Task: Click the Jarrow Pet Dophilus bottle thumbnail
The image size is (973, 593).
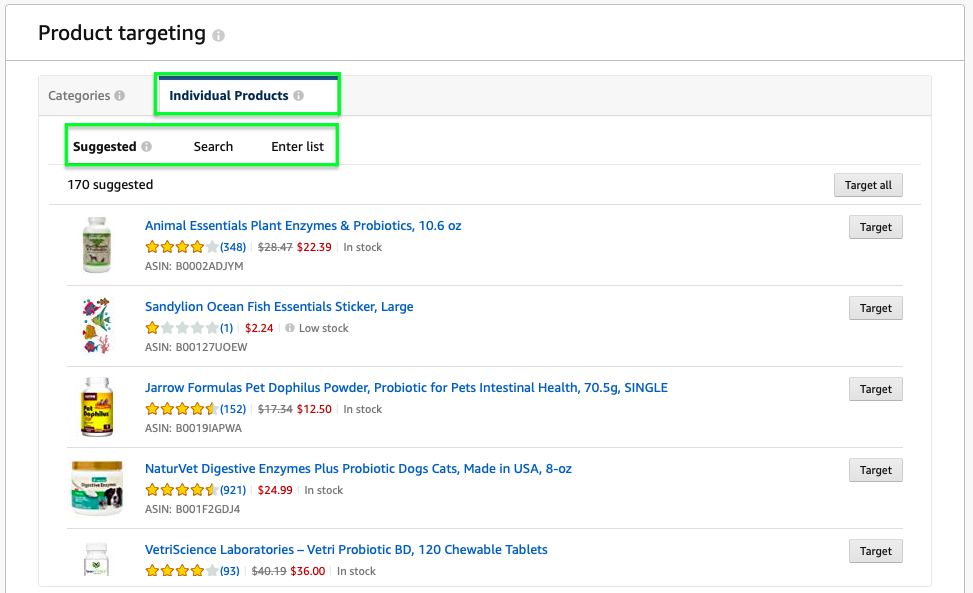Action: click(x=97, y=407)
